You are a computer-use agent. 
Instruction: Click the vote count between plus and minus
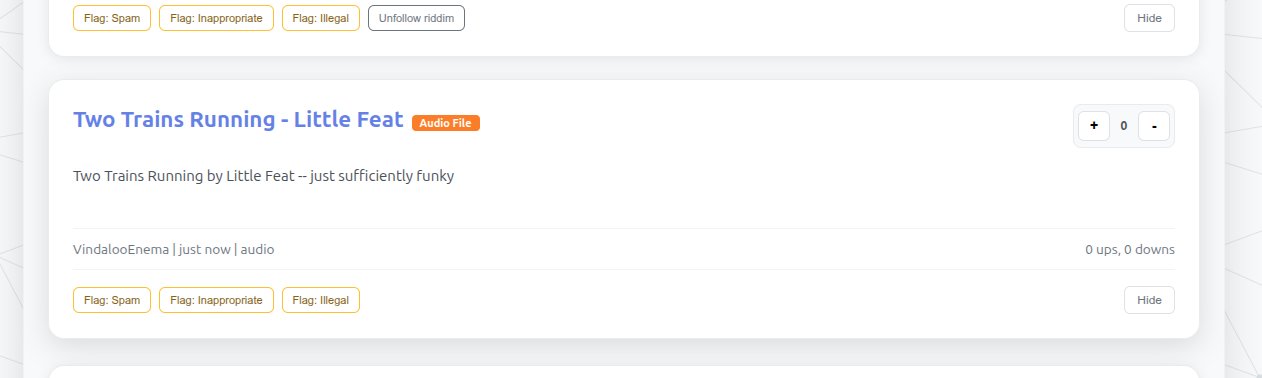pyautogui.click(x=1124, y=126)
